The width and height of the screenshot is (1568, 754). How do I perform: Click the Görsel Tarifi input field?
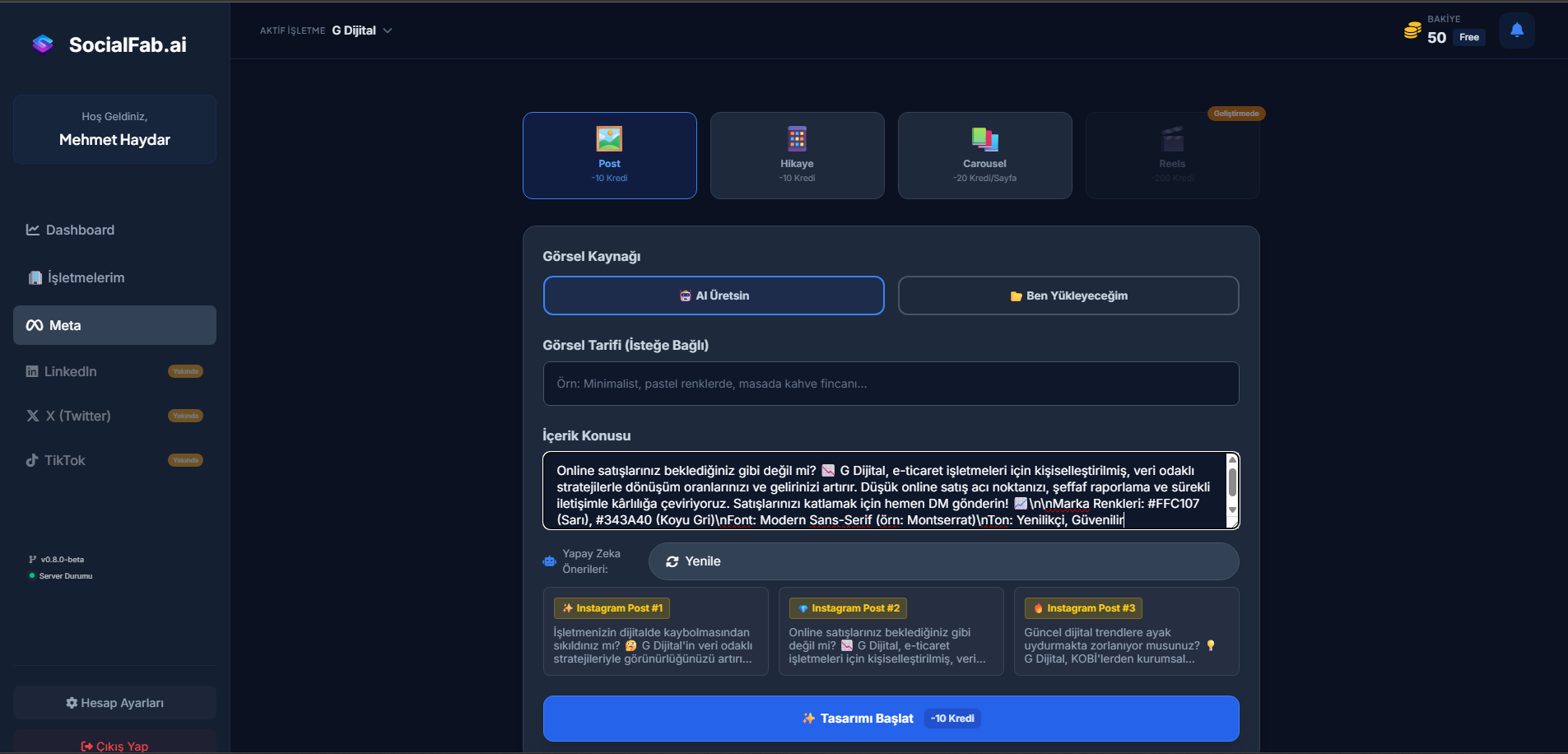click(x=891, y=384)
